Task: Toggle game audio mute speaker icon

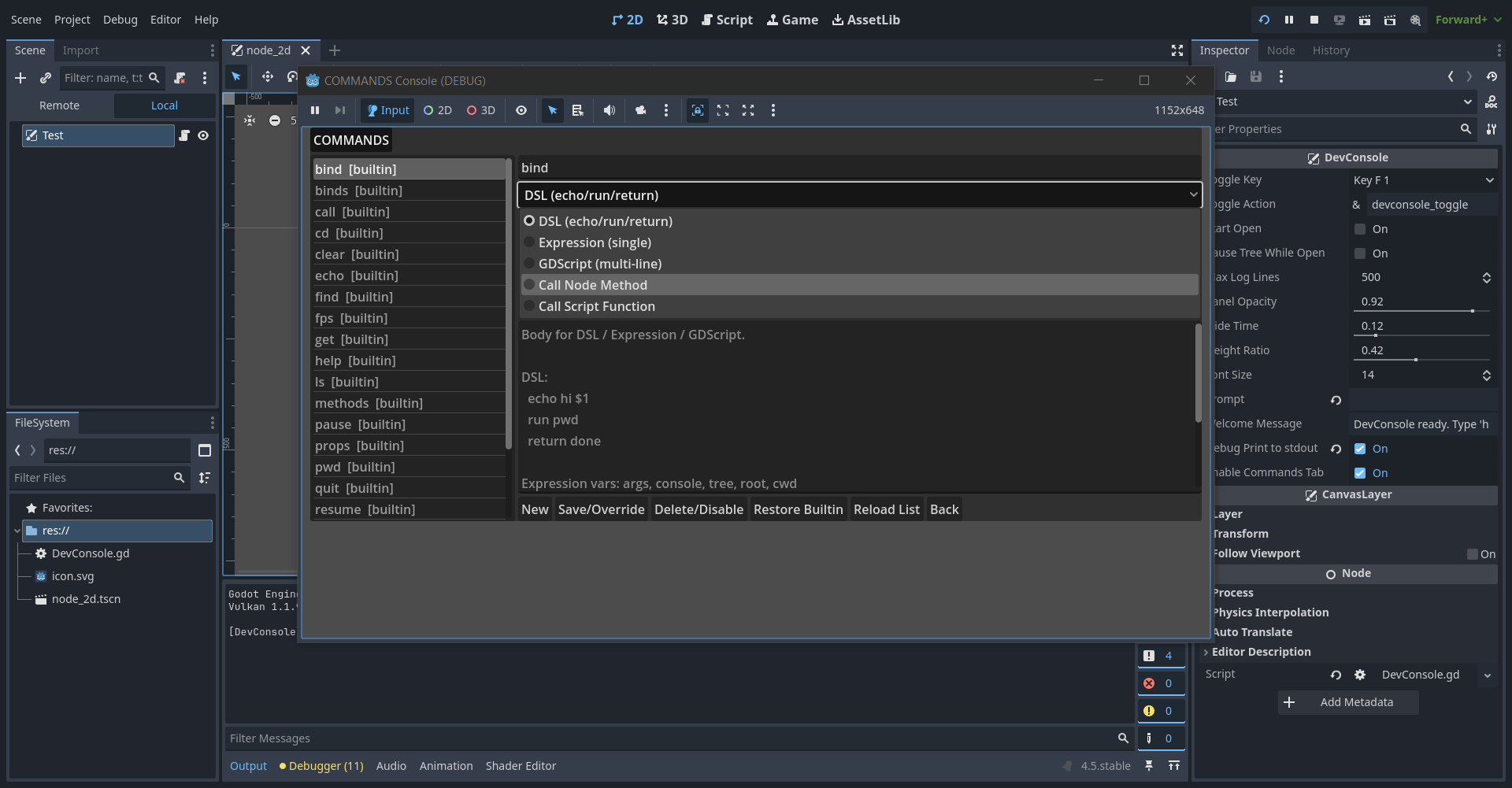Action: click(609, 110)
